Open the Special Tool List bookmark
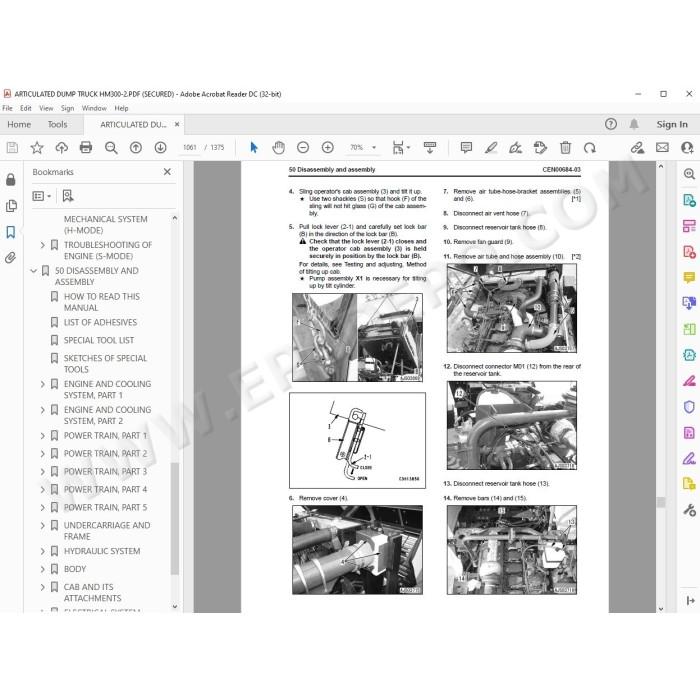 coord(99,341)
